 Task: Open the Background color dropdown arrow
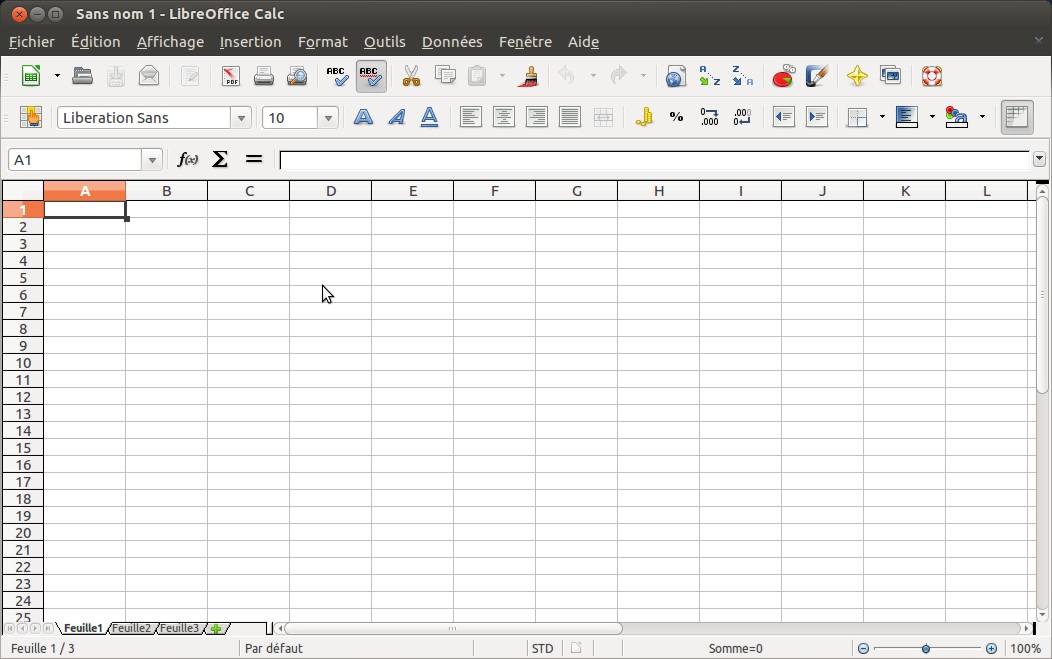click(933, 117)
